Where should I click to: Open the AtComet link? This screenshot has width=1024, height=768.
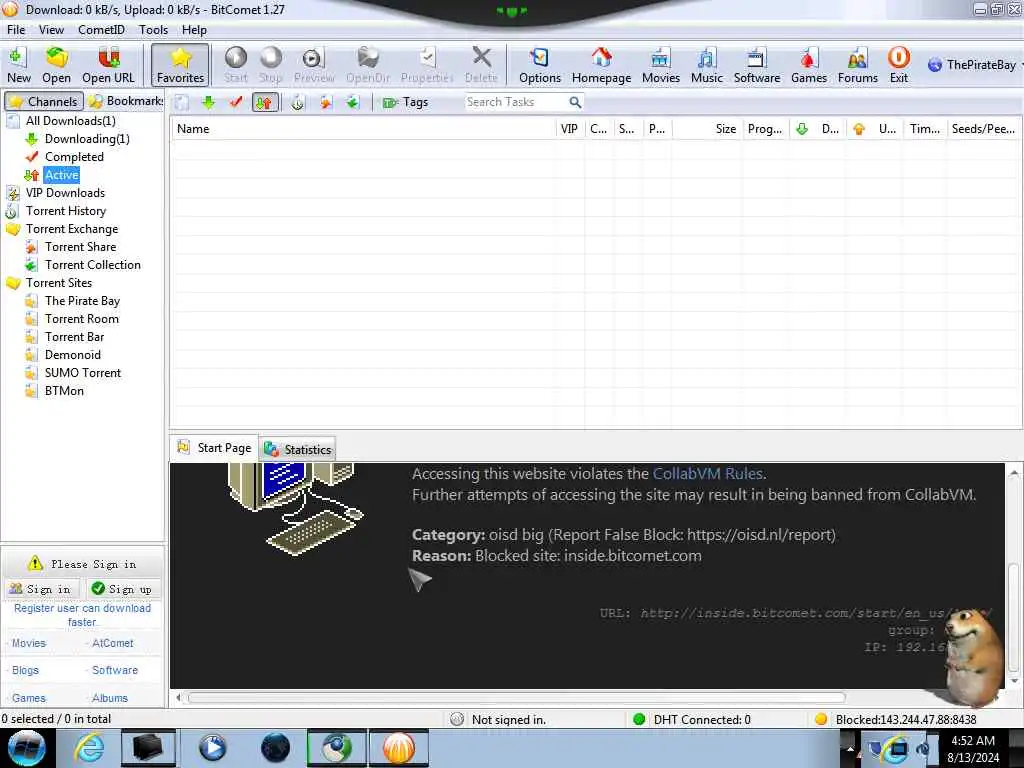point(112,643)
